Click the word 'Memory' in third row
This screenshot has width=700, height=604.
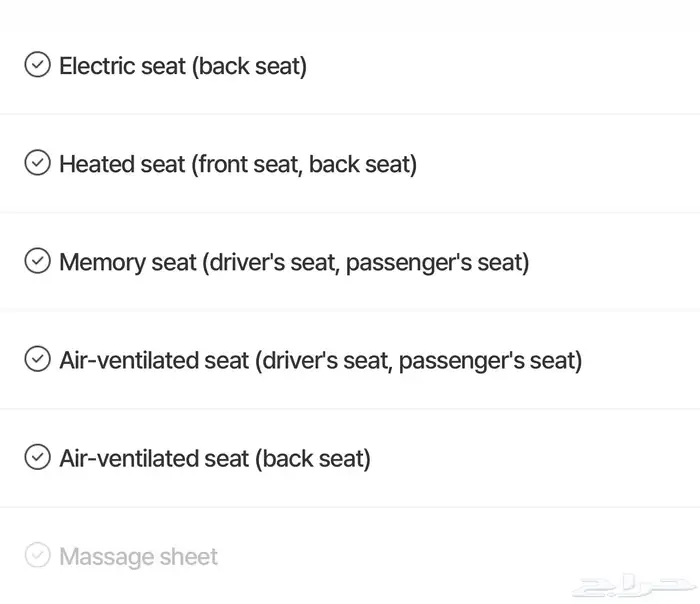102,263
